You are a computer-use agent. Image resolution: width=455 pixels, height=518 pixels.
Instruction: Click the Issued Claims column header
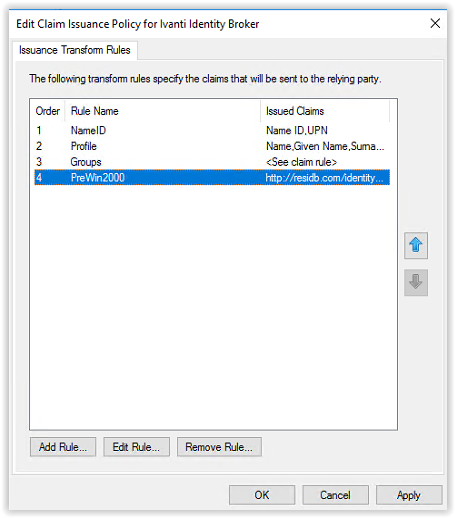click(x=325, y=111)
